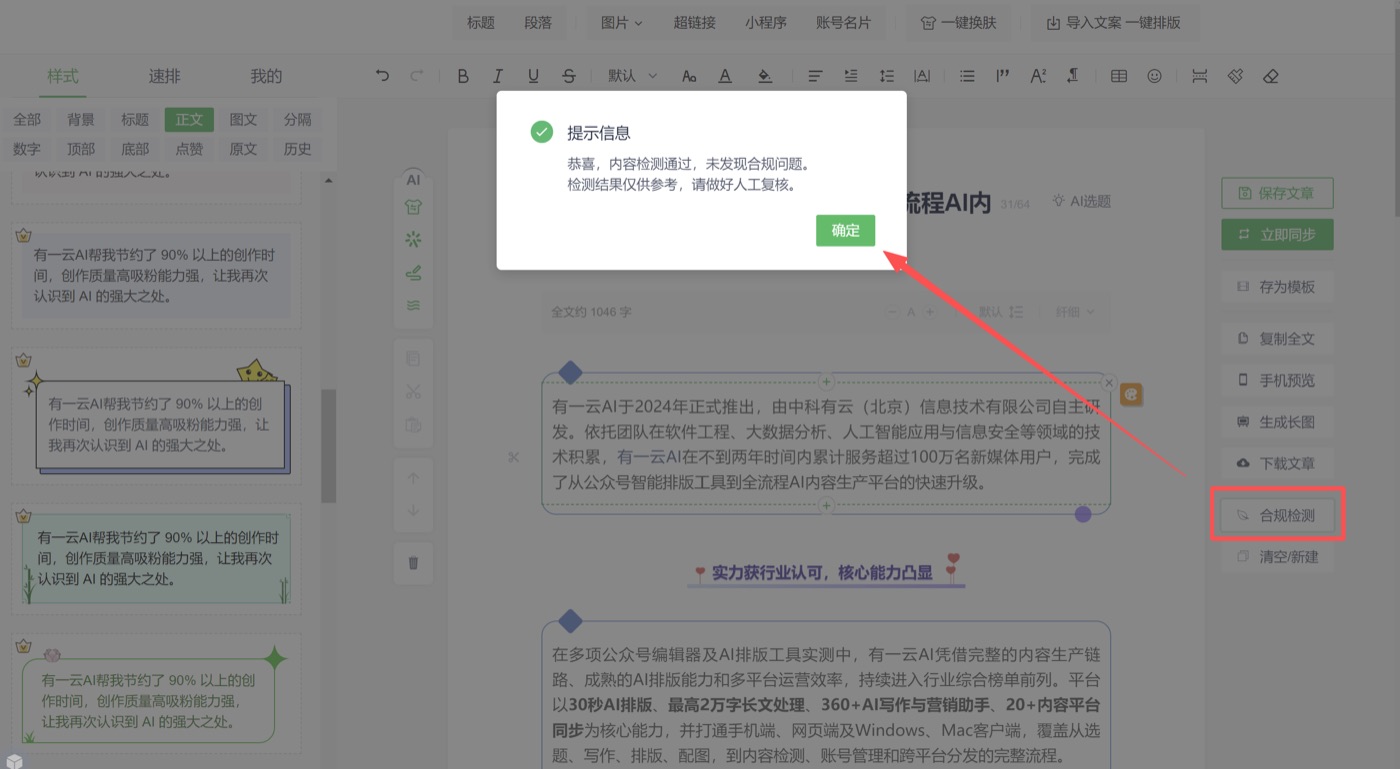Open the 默认 font dropdown in toolbar
This screenshot has width=1400, height=769.
click(632, 76)
